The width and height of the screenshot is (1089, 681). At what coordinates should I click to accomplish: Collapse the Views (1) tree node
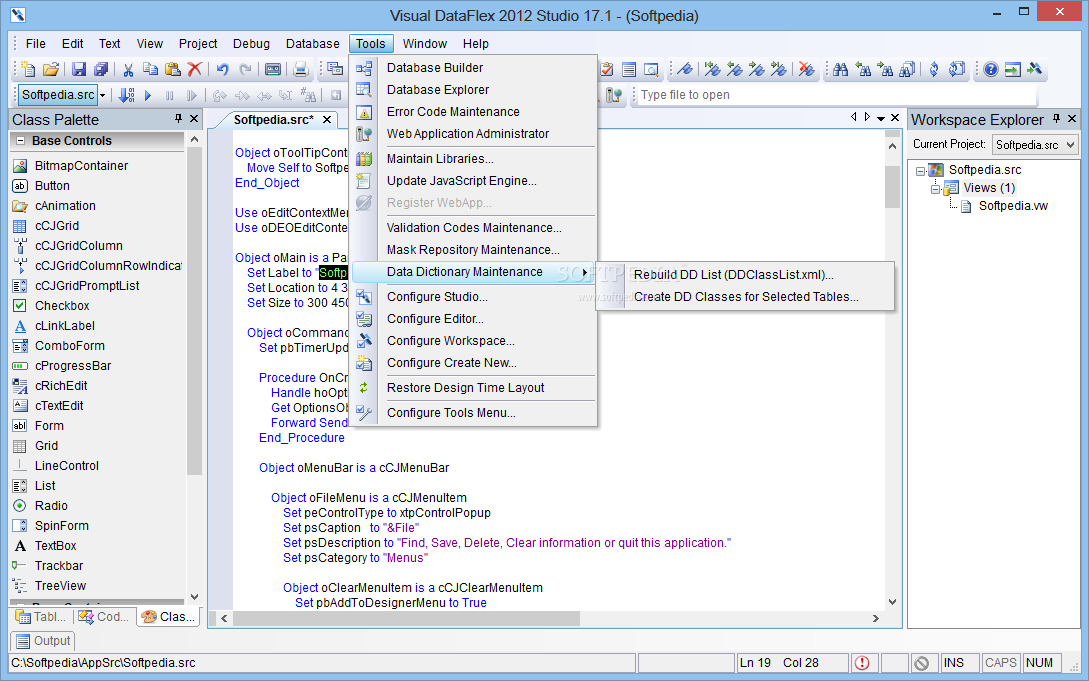(x=935, y=189)
